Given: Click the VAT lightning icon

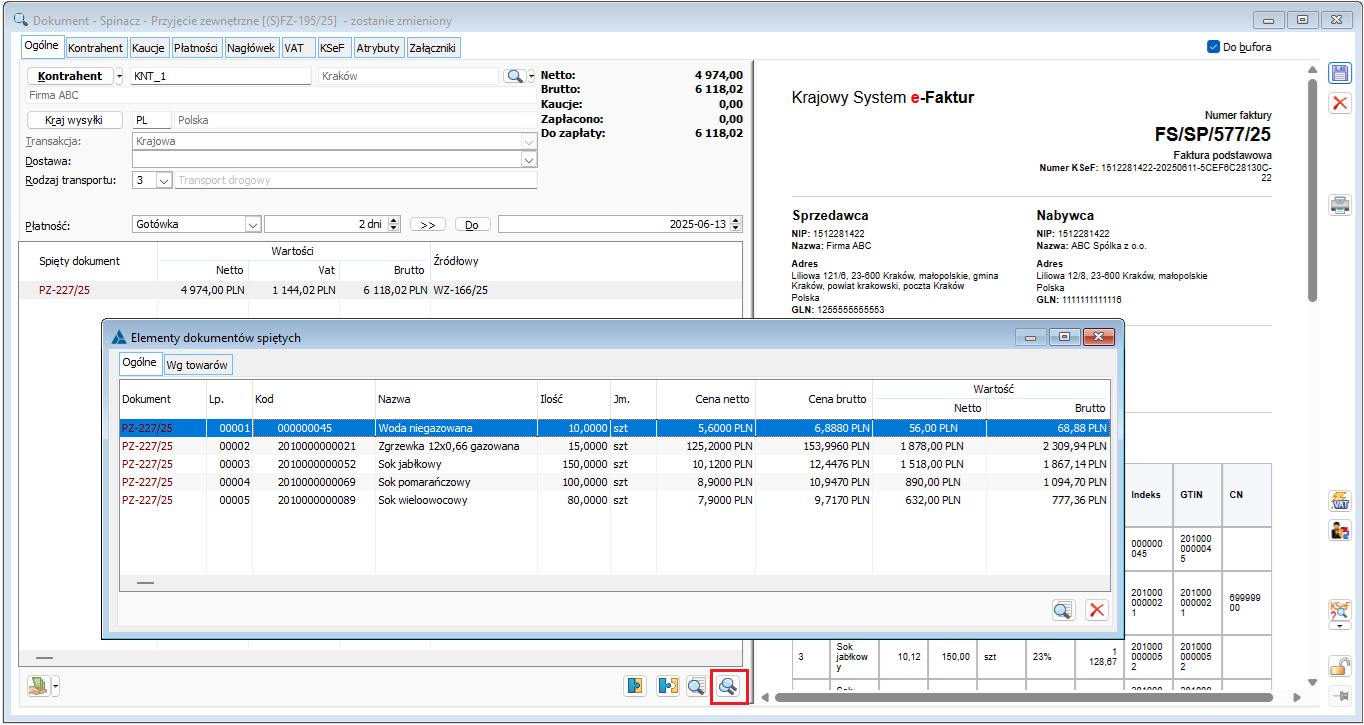Looking at the screenshot, I should pos(1339,500).
